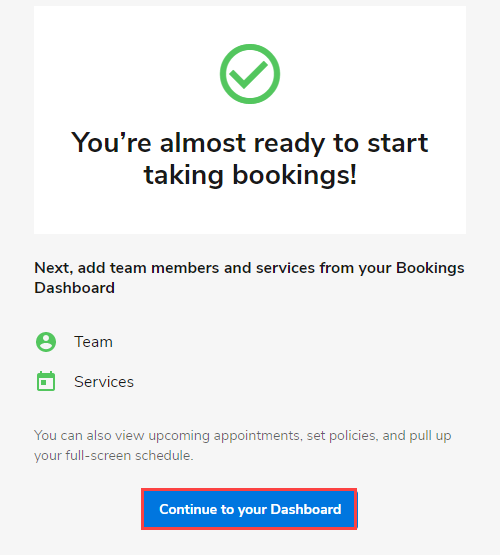Click the bold word "Dashboard" below "Next"

point(74,288)
